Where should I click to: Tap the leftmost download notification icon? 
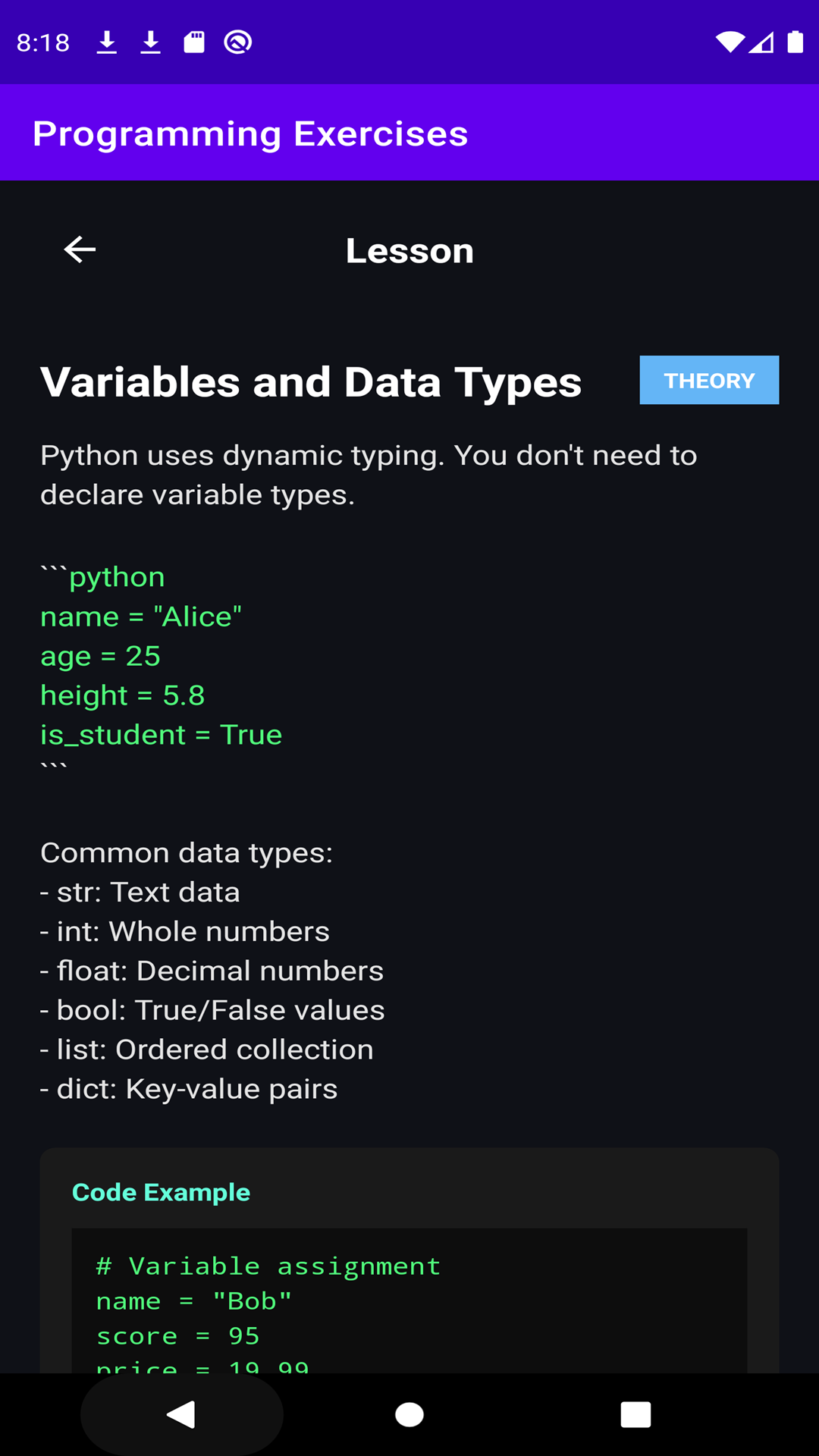(107, 42)
